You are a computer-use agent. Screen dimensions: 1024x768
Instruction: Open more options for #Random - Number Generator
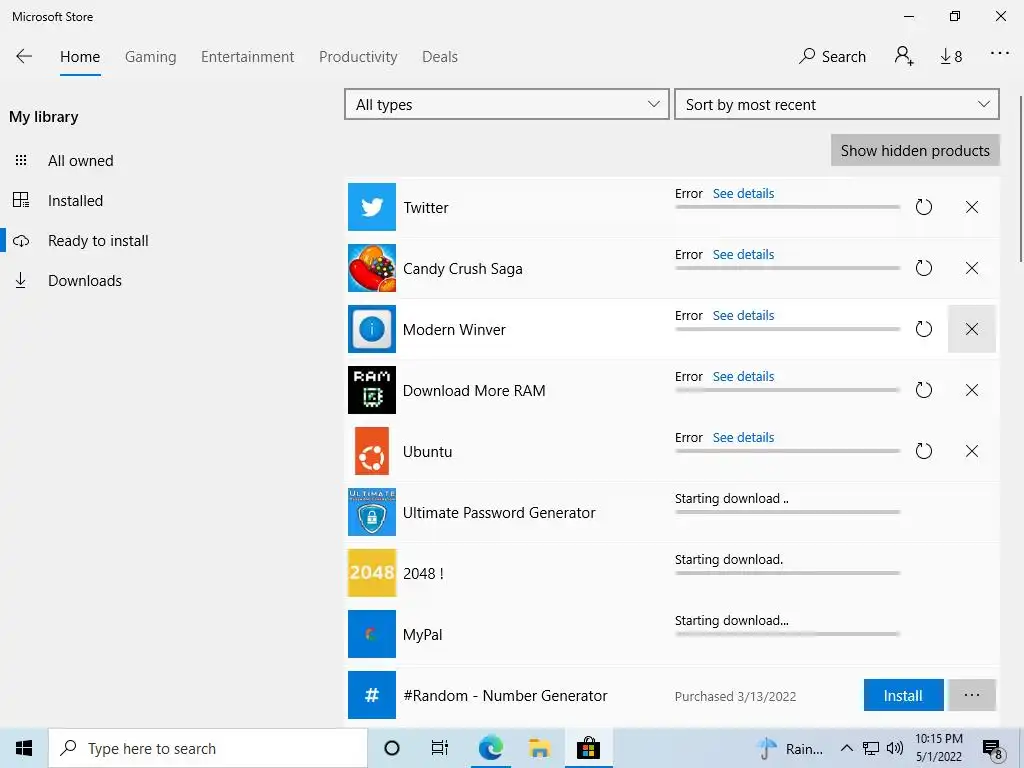[x=972, y=695]
